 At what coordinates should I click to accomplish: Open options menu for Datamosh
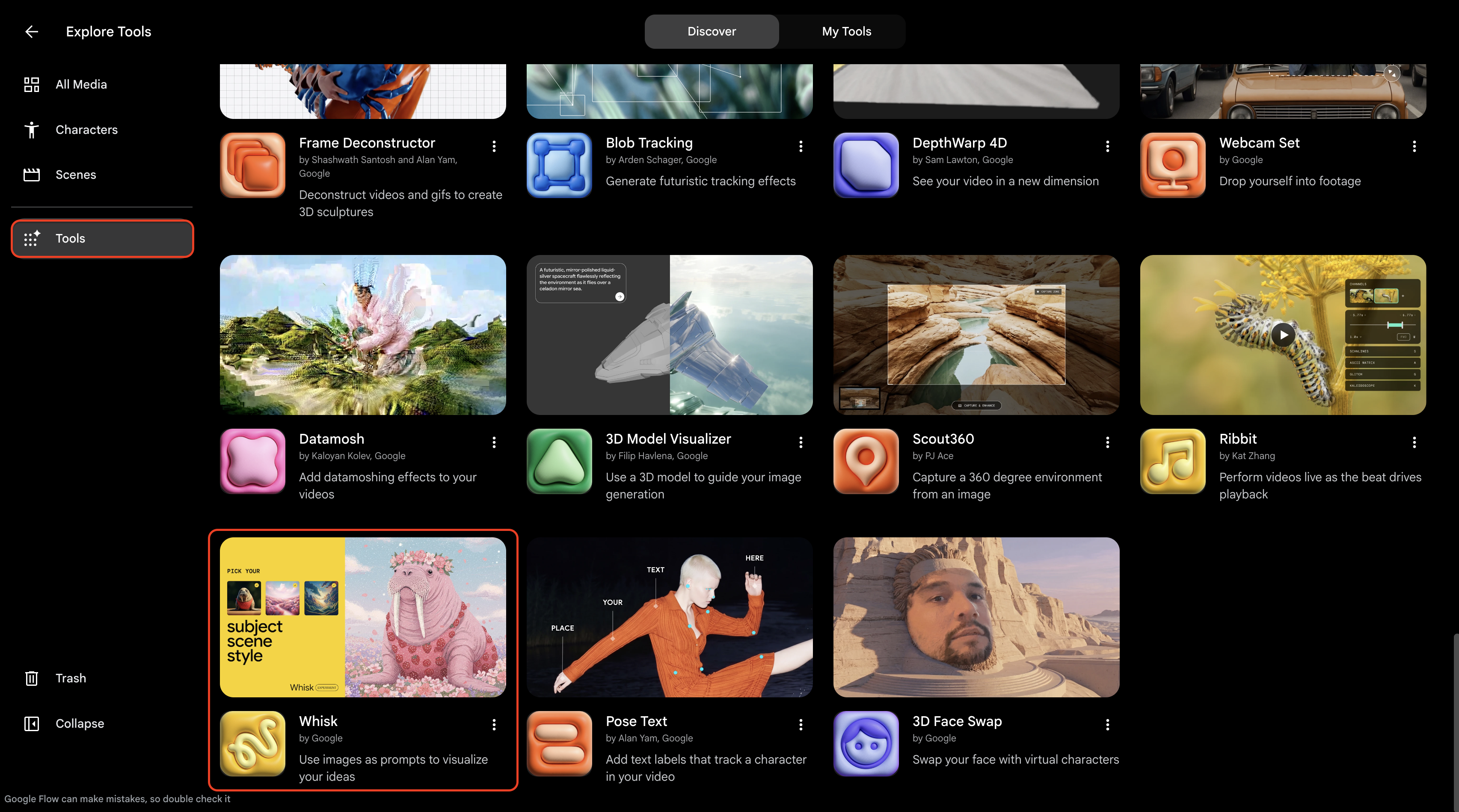(495, 442)
